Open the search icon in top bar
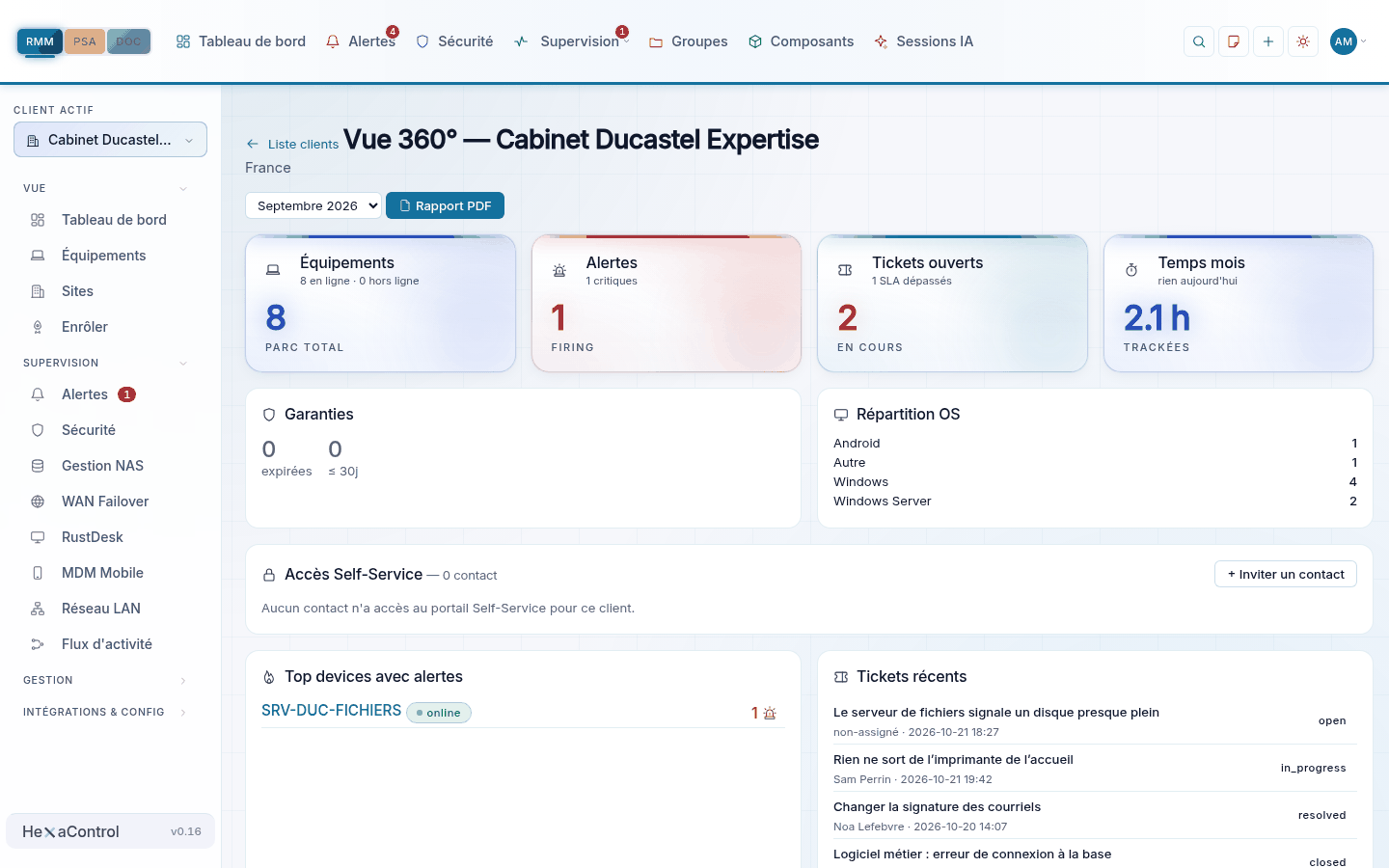 tap(1199, 41)
